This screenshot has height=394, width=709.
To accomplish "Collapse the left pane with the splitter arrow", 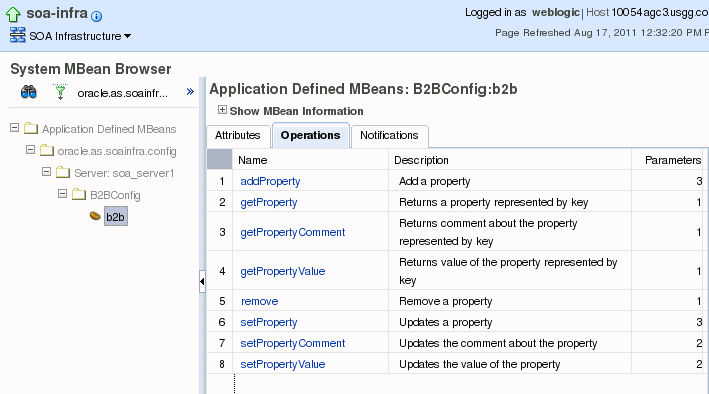I will tap(202, 281).
